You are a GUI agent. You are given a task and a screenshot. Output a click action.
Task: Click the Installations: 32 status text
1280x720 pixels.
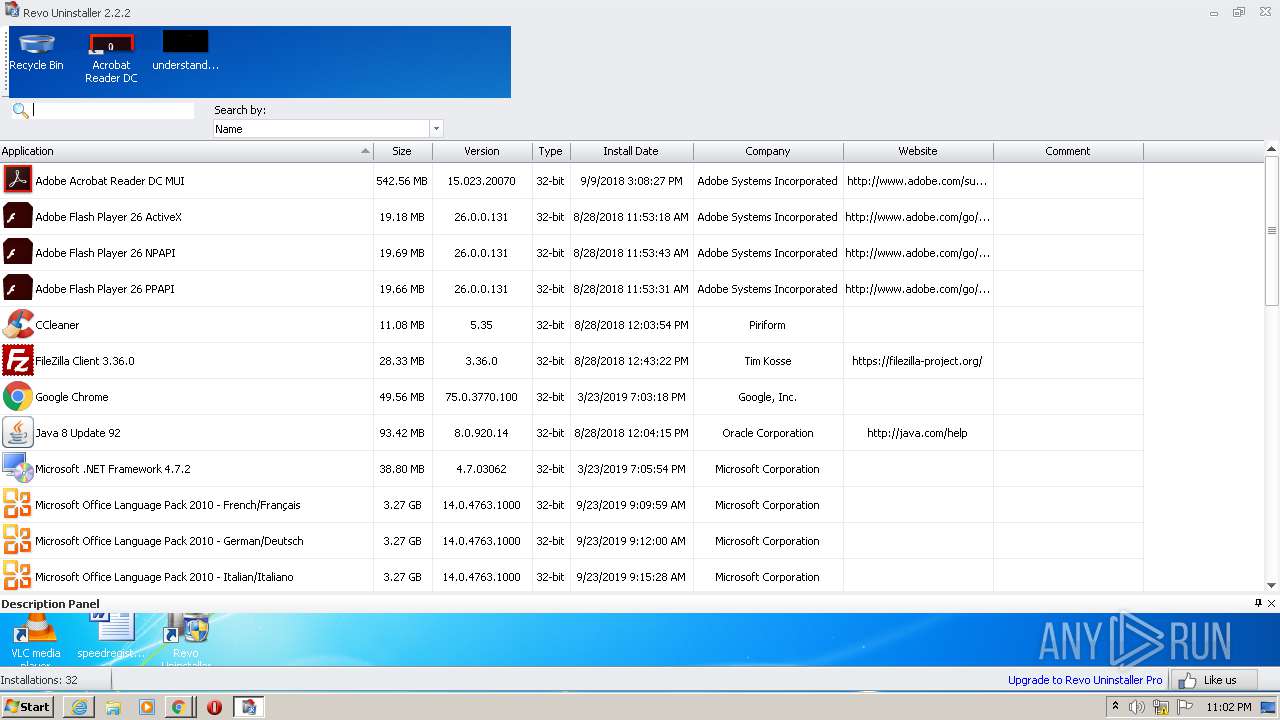(x=39, y=680)
